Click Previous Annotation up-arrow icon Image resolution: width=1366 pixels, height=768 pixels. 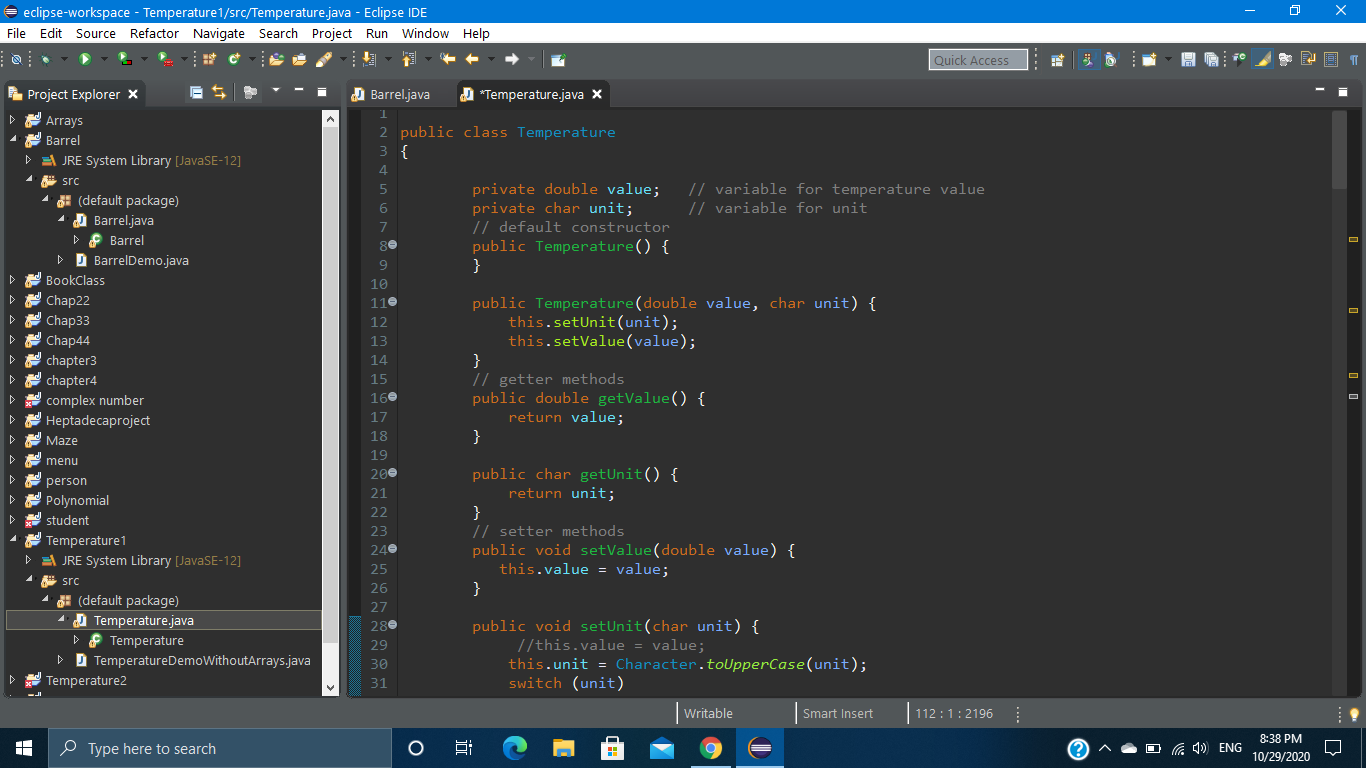pyautogui.click(x=408, y=59)
